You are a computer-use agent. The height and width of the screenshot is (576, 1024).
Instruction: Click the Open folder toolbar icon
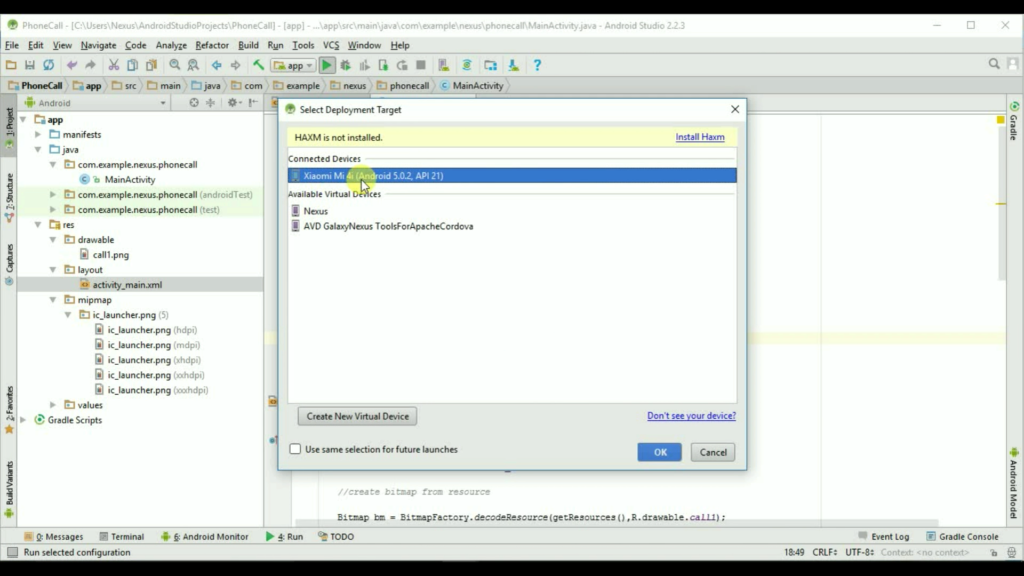click(x=11, y=65)
